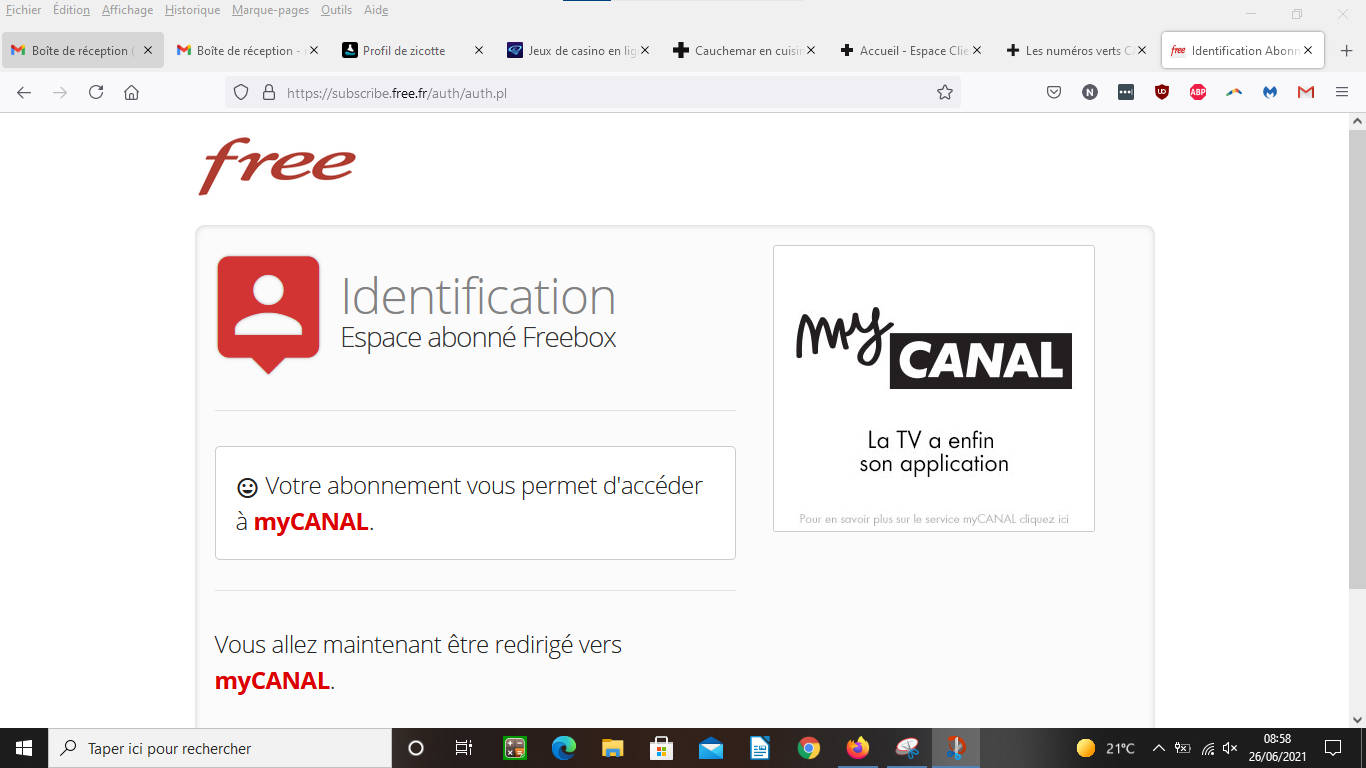Viewport: 1366px width, 768px height.
Task: Open the Aide menu
Action: (376, 10)
